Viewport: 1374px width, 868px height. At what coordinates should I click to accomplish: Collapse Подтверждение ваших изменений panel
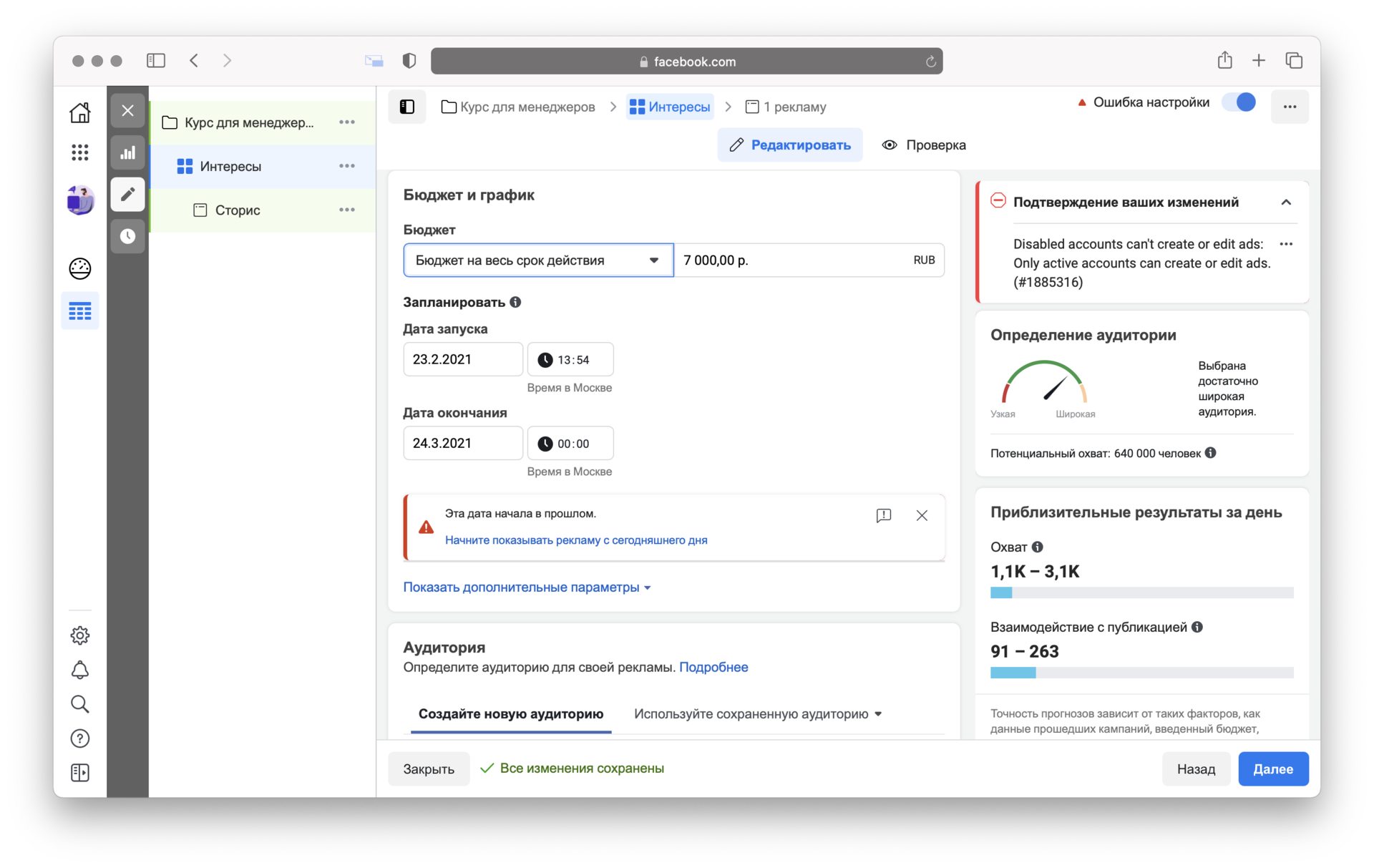(1286, 203)
